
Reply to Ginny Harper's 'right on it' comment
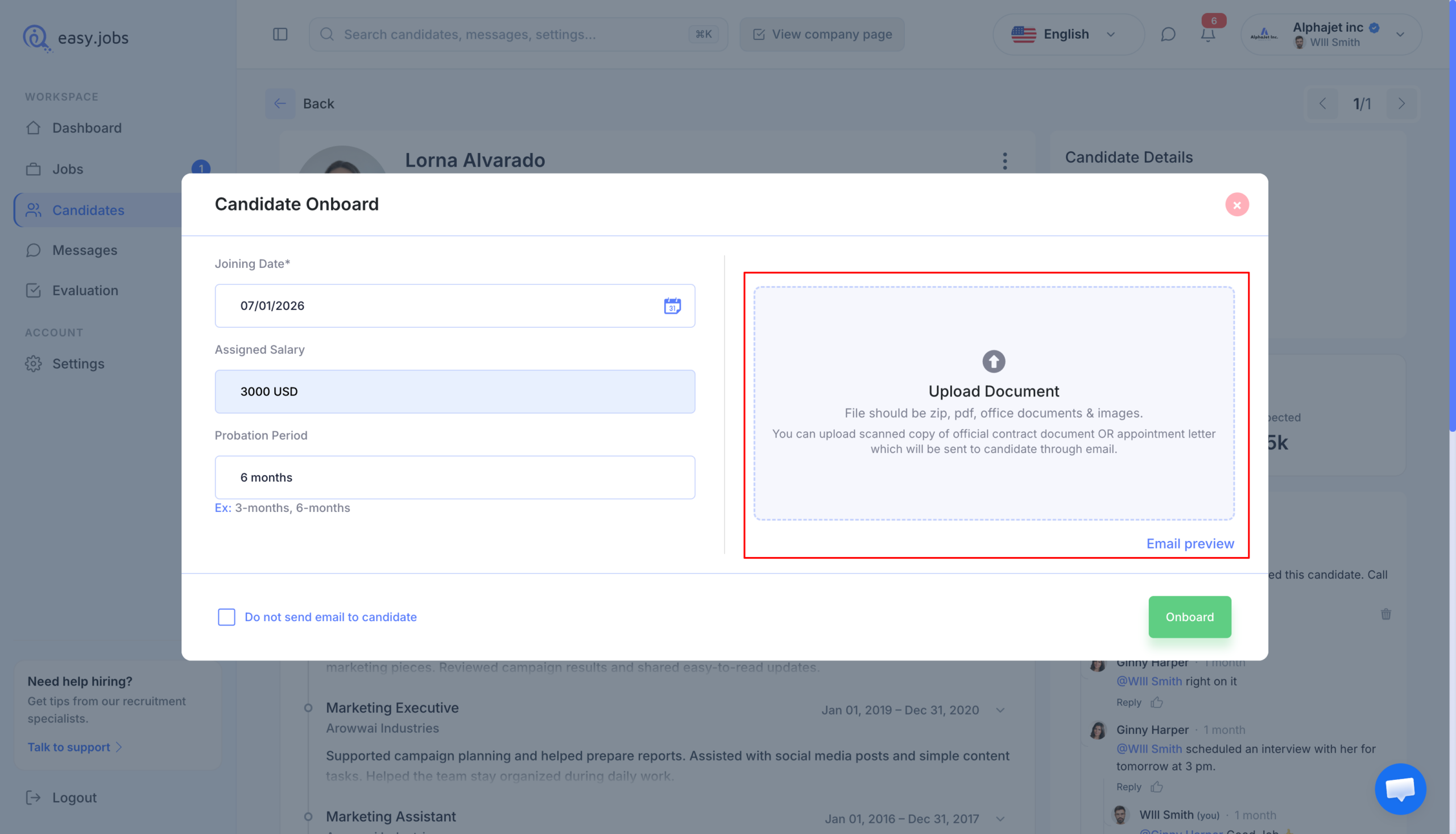[1128, 702]
